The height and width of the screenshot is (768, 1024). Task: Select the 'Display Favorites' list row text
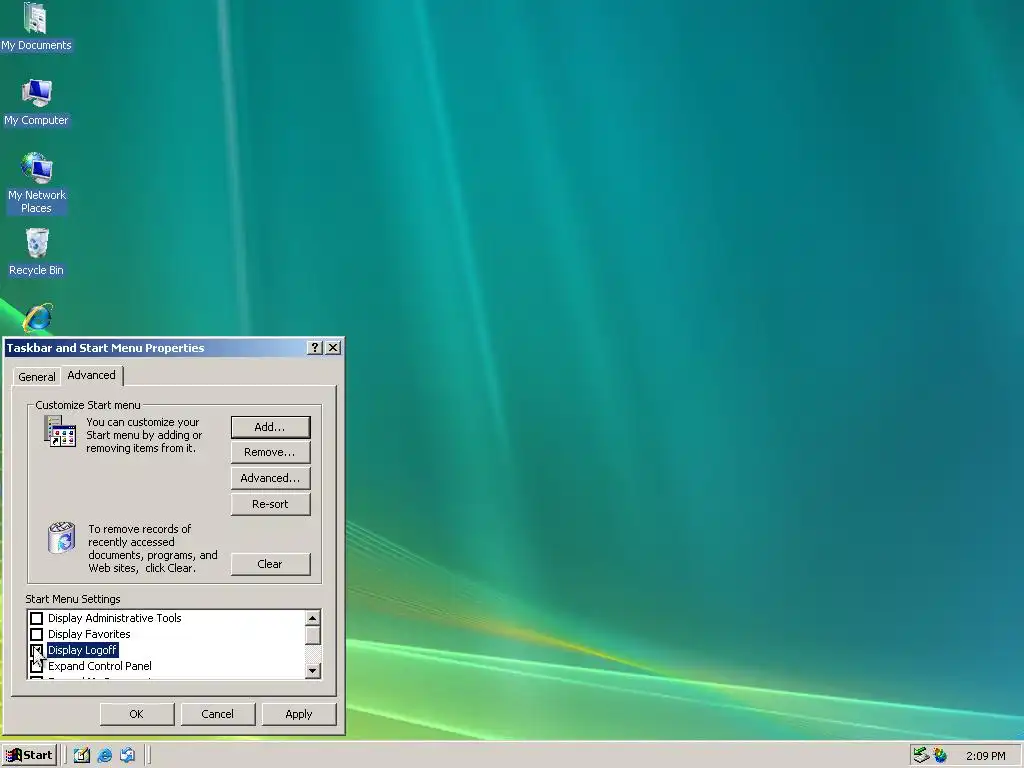89,634
